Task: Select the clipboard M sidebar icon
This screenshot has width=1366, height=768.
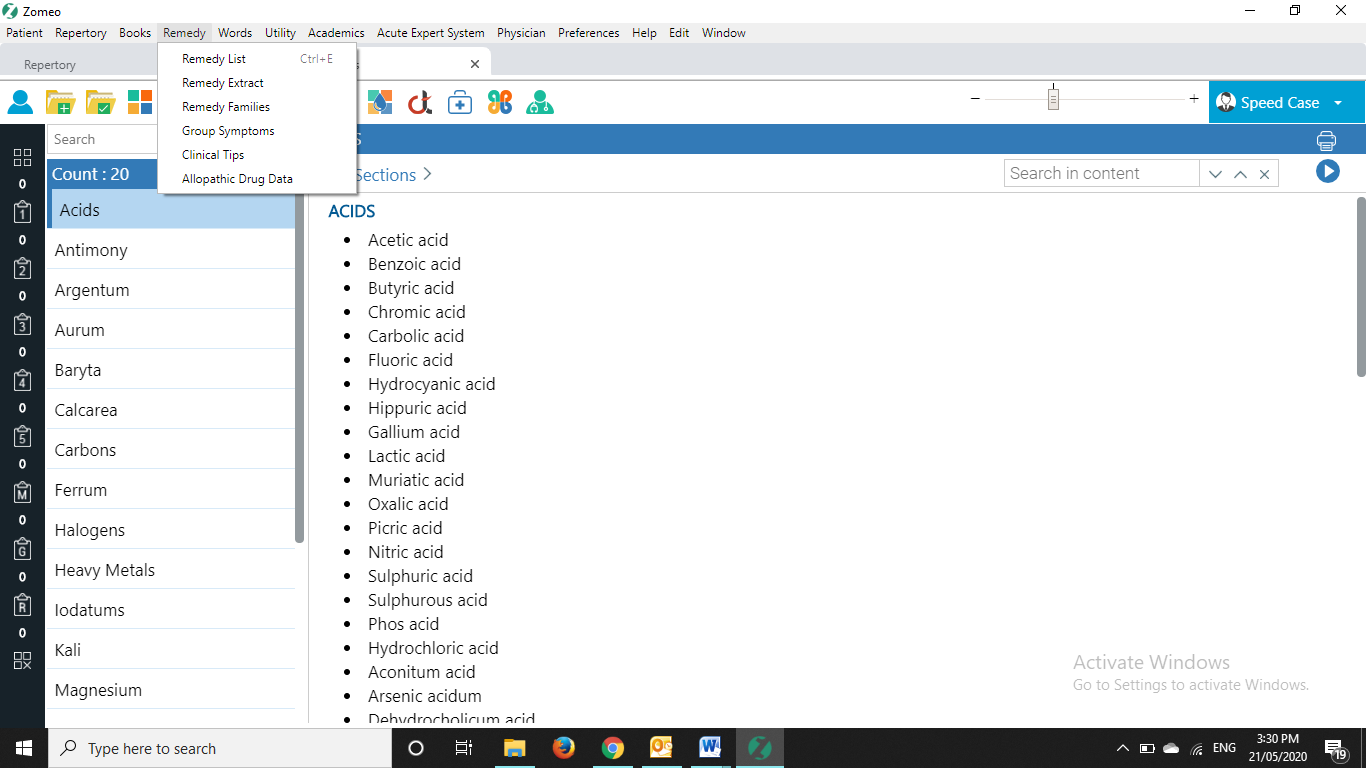Action: (x=22, y=492)
